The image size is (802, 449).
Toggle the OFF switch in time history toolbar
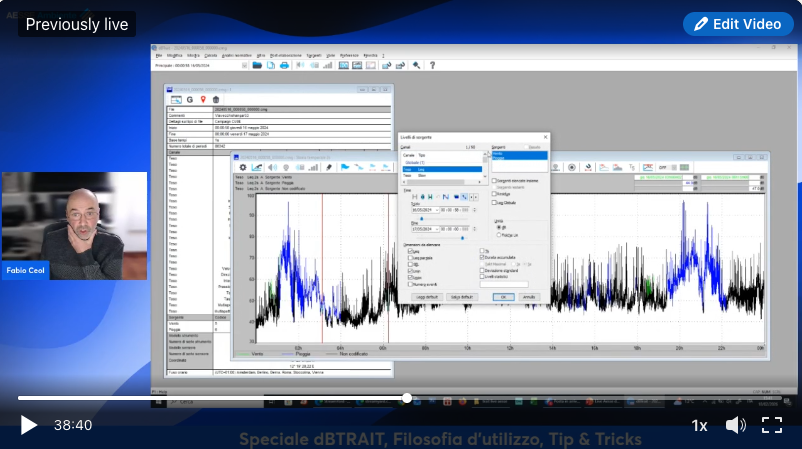(667, 167)
